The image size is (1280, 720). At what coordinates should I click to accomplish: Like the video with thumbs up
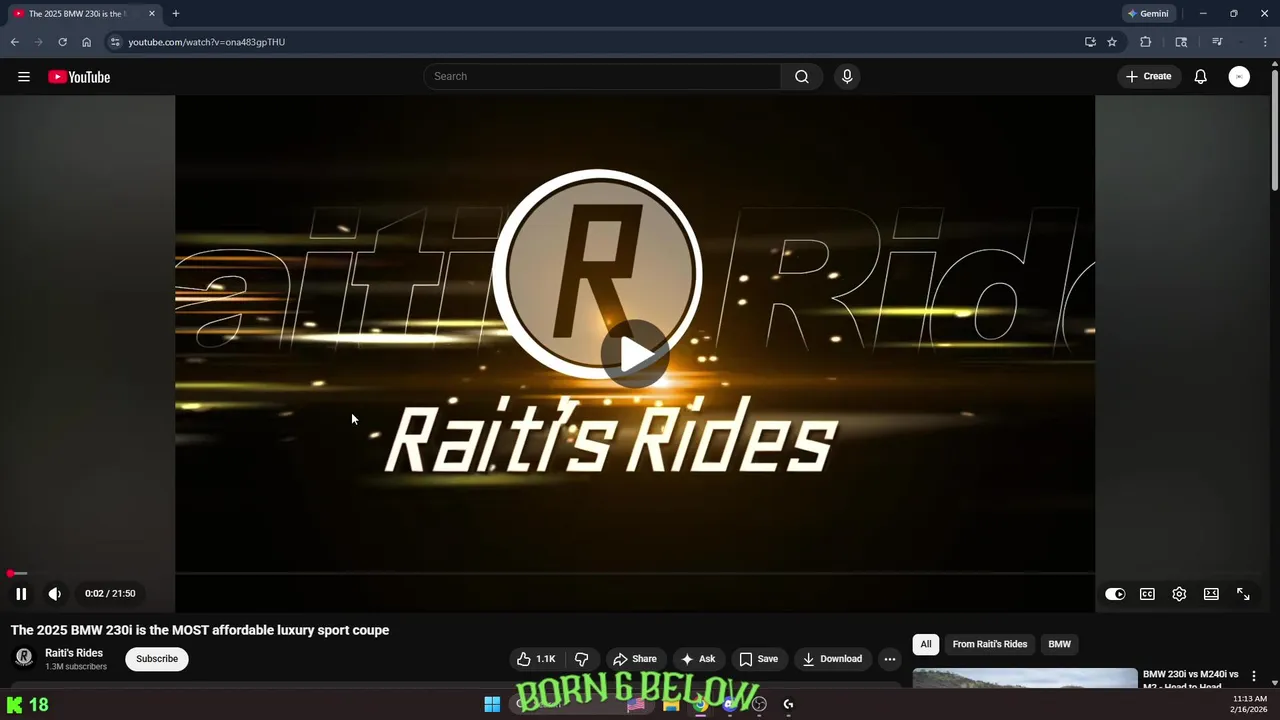point(535,659)
